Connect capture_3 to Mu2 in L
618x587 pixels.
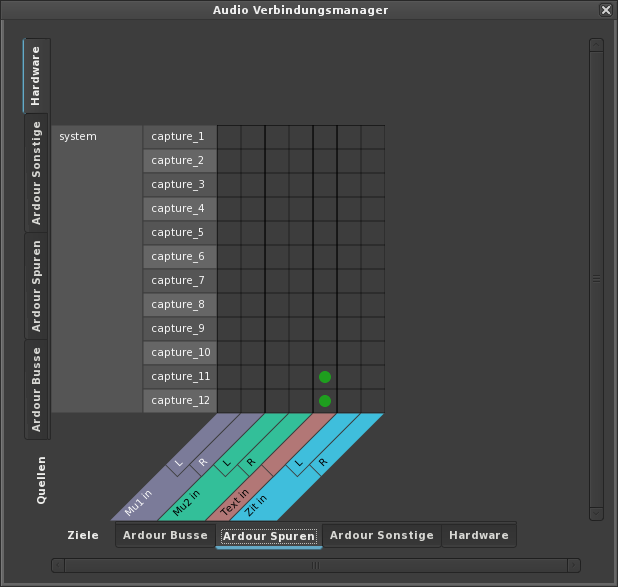277,185
